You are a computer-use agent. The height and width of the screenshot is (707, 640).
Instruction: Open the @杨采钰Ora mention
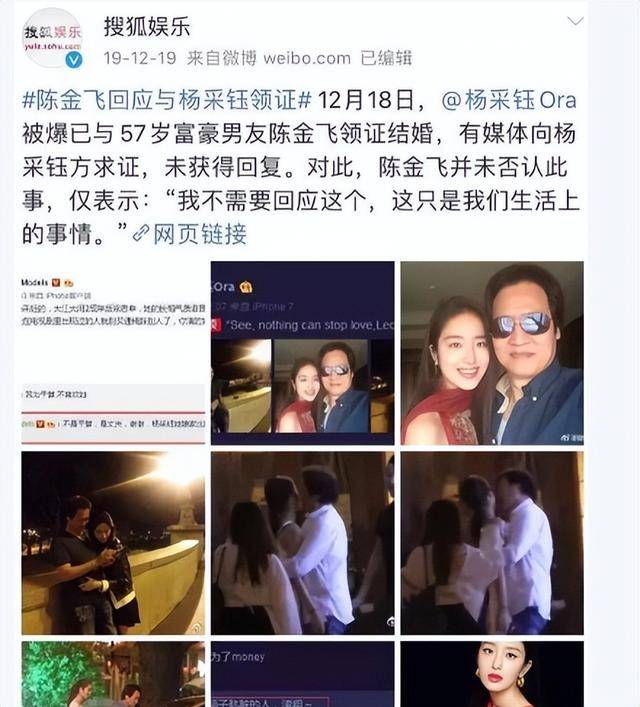click(x=509, y=100)
